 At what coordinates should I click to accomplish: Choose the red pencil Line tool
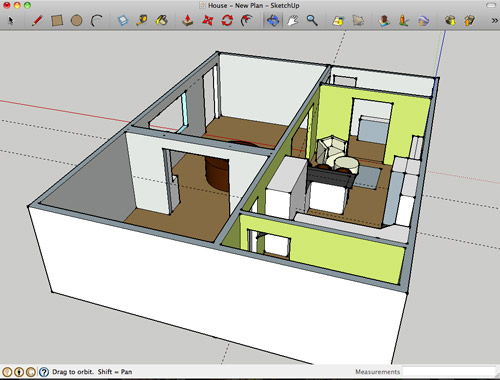[x=37, y=21]
